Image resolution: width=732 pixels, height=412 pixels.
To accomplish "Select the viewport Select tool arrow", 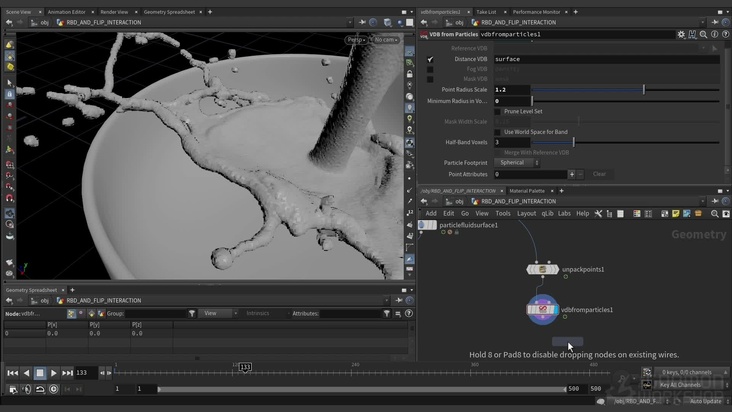I will [x=9, y=83].
